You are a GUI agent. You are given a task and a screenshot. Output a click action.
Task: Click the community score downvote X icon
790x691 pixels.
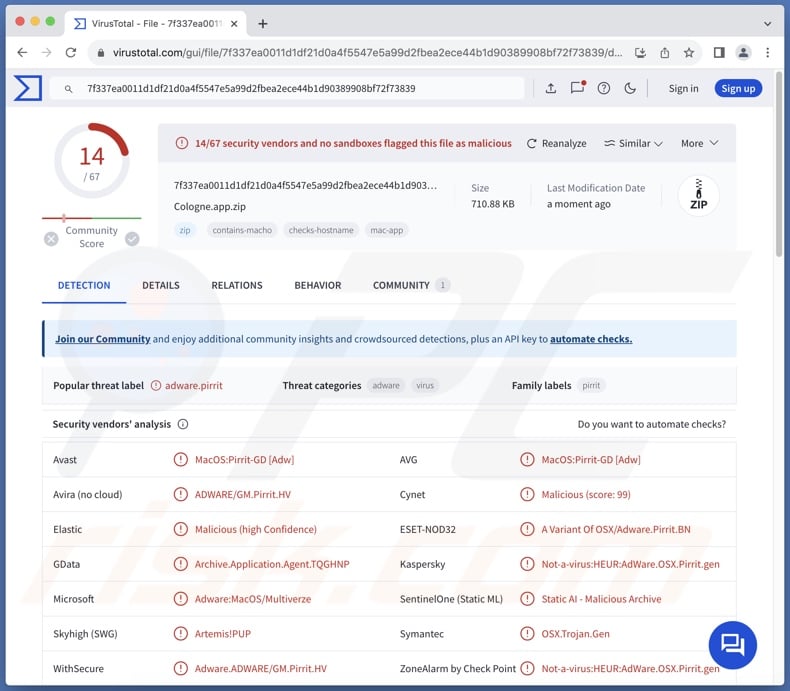point(51,239)
